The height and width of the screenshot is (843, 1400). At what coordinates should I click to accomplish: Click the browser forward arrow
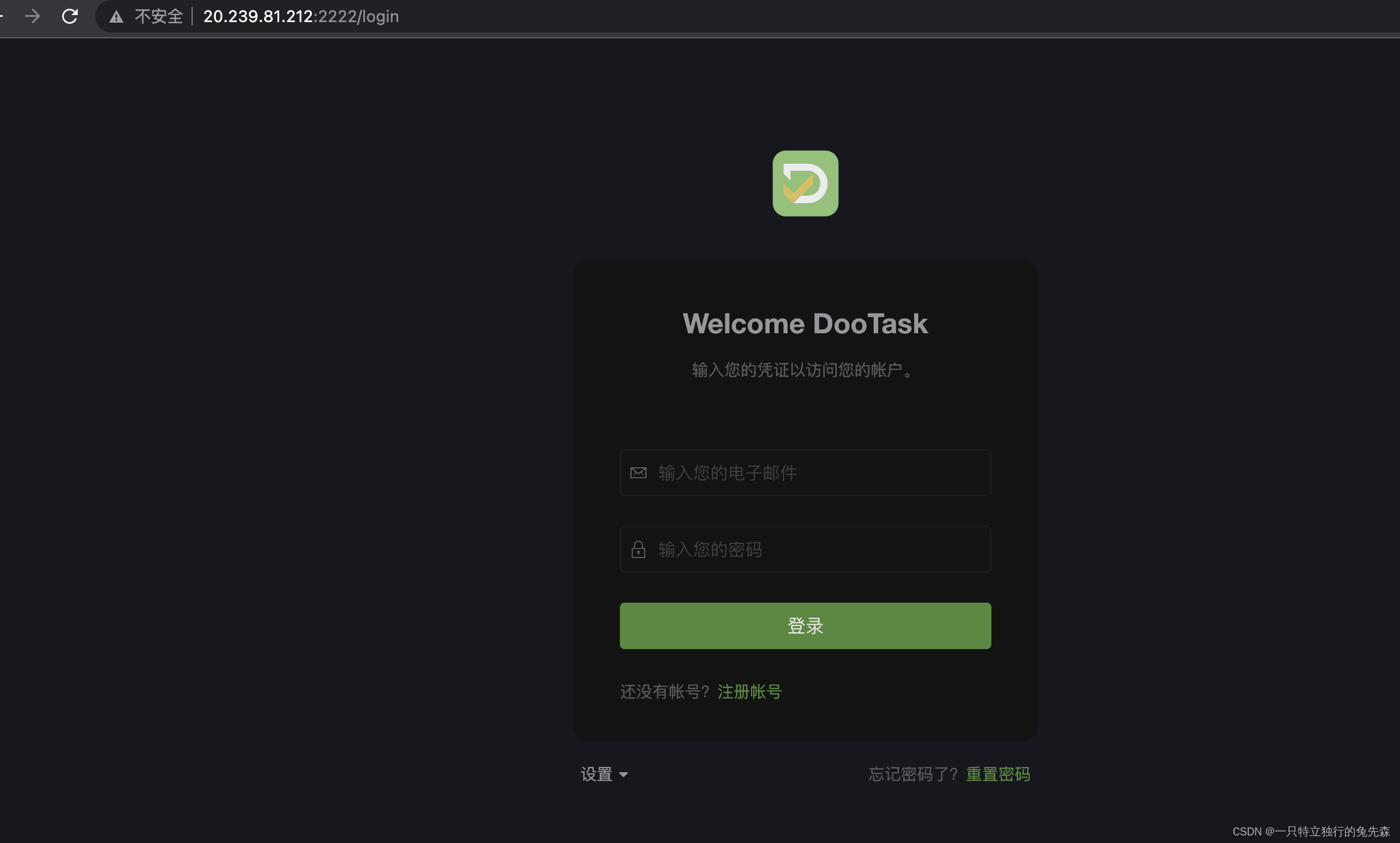pyautogui.click(x=33, y=16)
